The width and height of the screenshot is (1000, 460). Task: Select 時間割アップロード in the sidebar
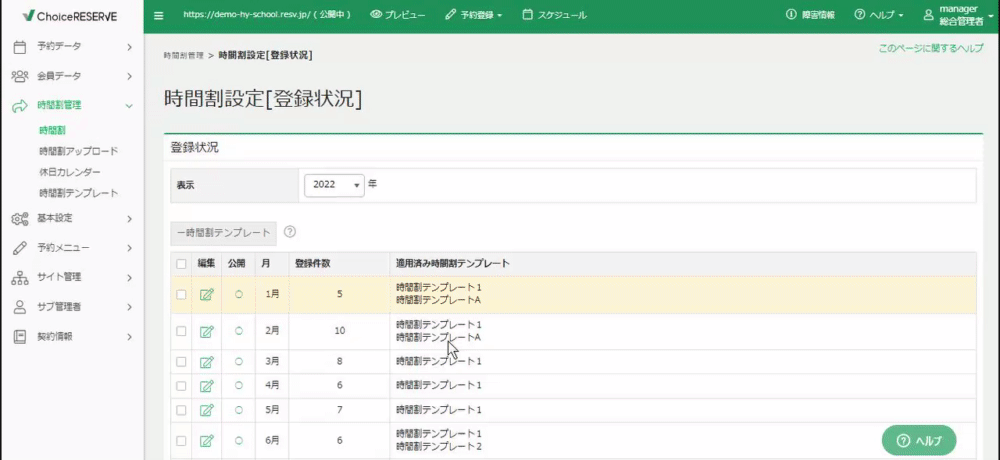coord(78,151)
